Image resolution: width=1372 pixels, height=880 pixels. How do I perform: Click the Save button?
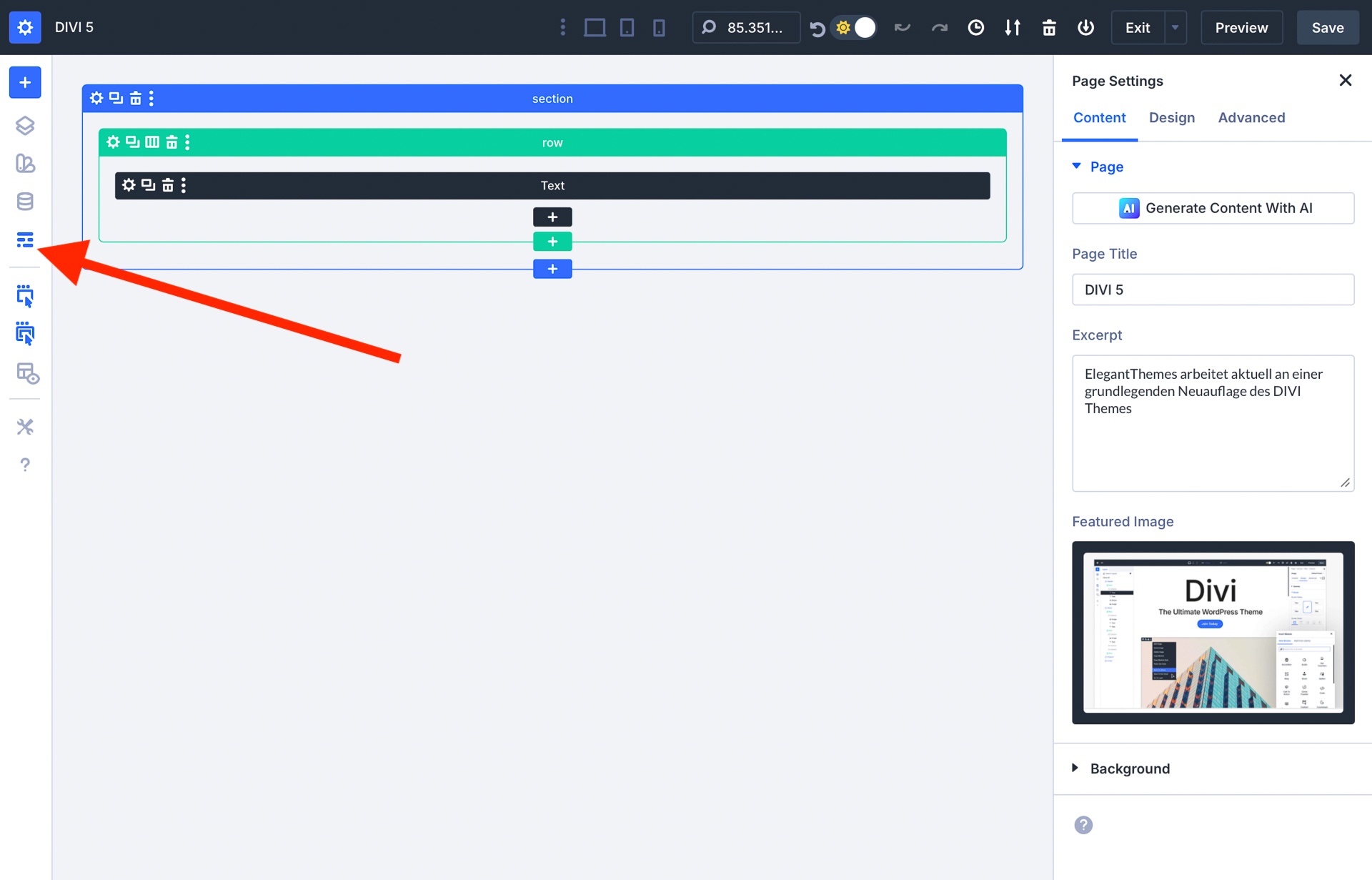click(x=1327, y=27)
